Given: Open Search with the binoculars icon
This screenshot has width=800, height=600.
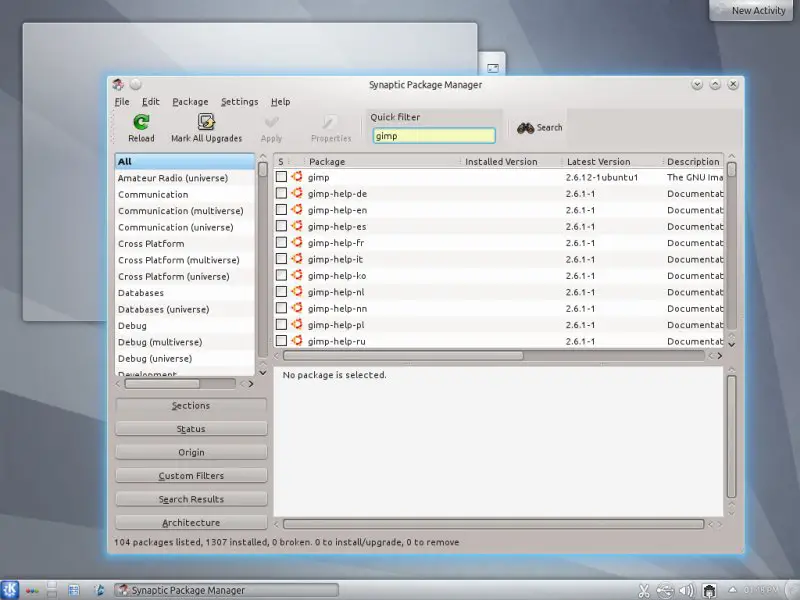Looking at the screenshot, I should tap(525, 128).
